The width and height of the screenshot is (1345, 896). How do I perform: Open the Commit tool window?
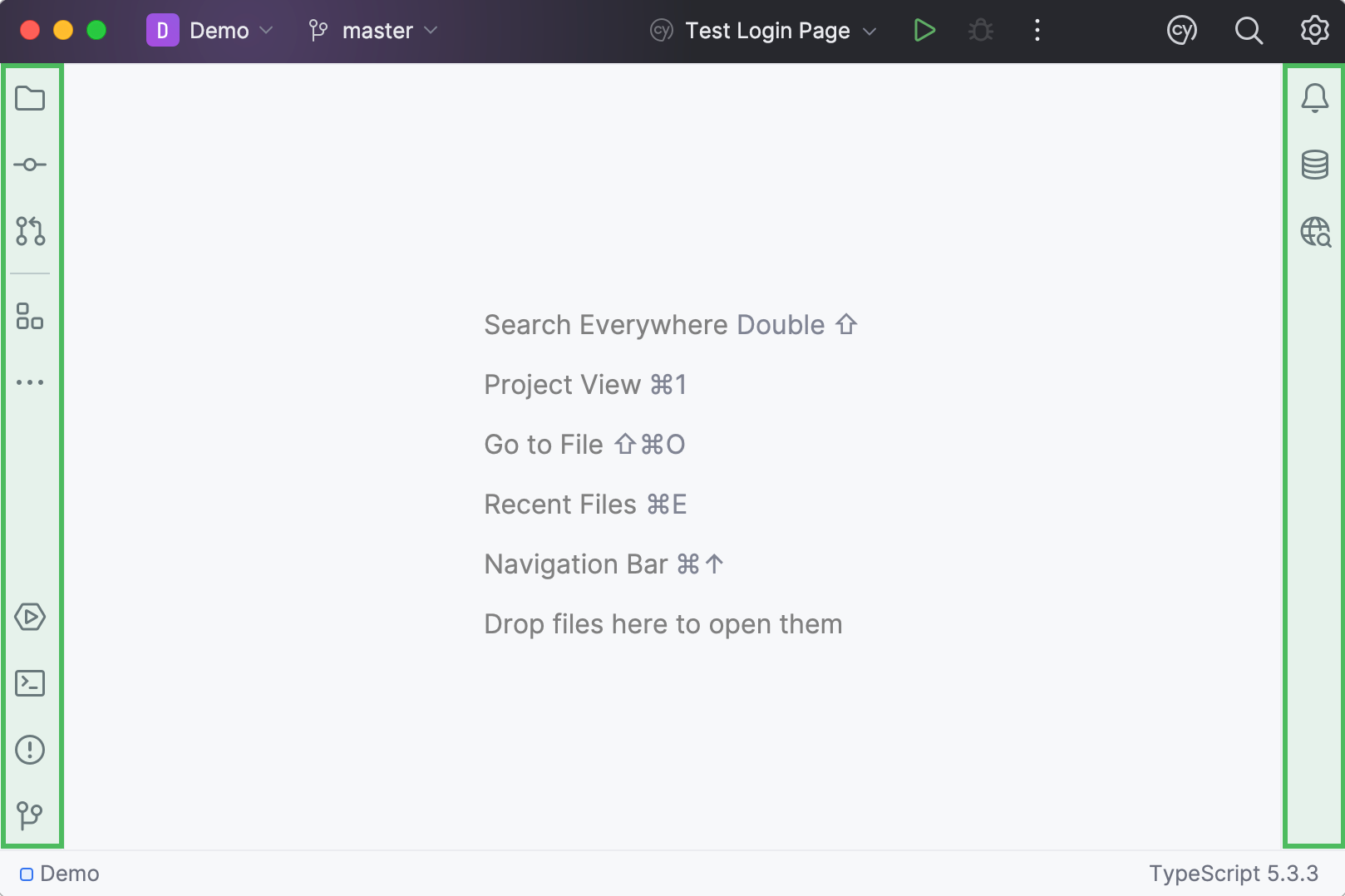pyautogui.click(x=30, y=165)
